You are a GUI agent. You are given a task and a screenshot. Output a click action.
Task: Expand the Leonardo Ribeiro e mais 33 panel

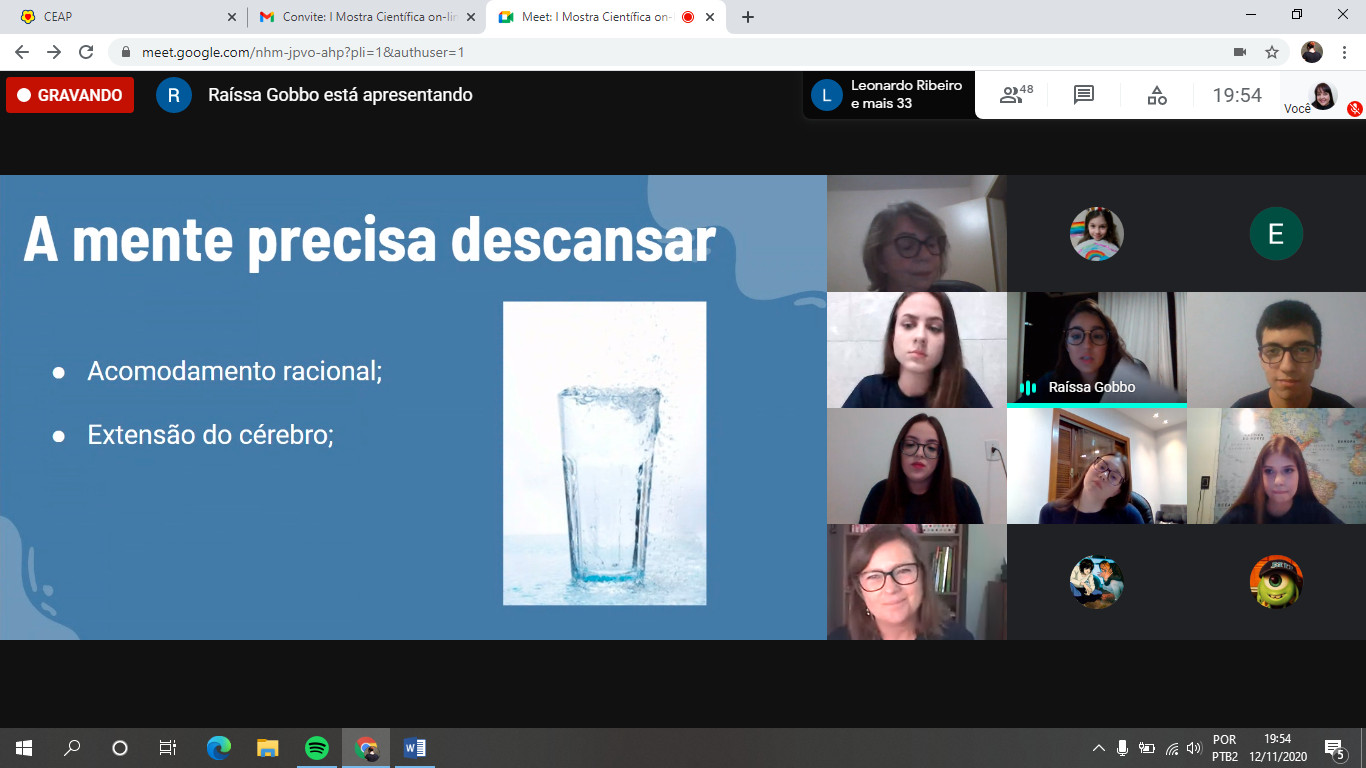coord(888,95)
